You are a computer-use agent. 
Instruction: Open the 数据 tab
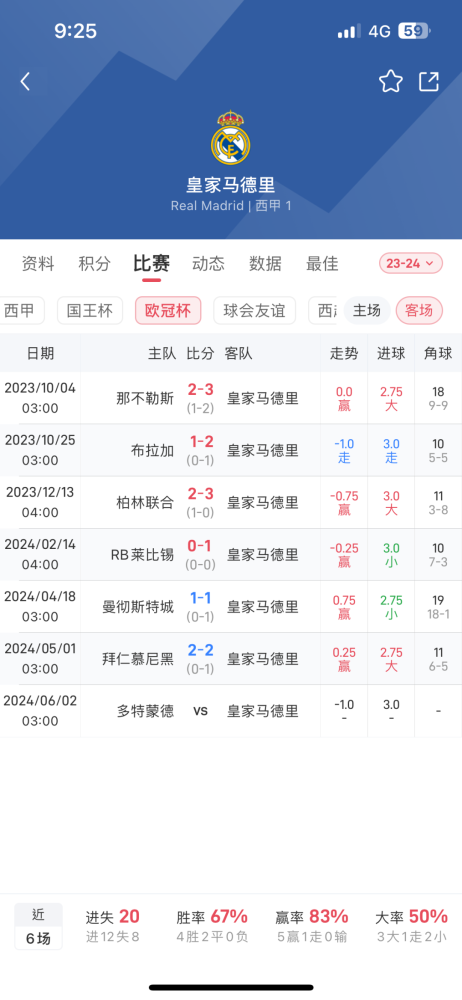[x=265, y=263]
